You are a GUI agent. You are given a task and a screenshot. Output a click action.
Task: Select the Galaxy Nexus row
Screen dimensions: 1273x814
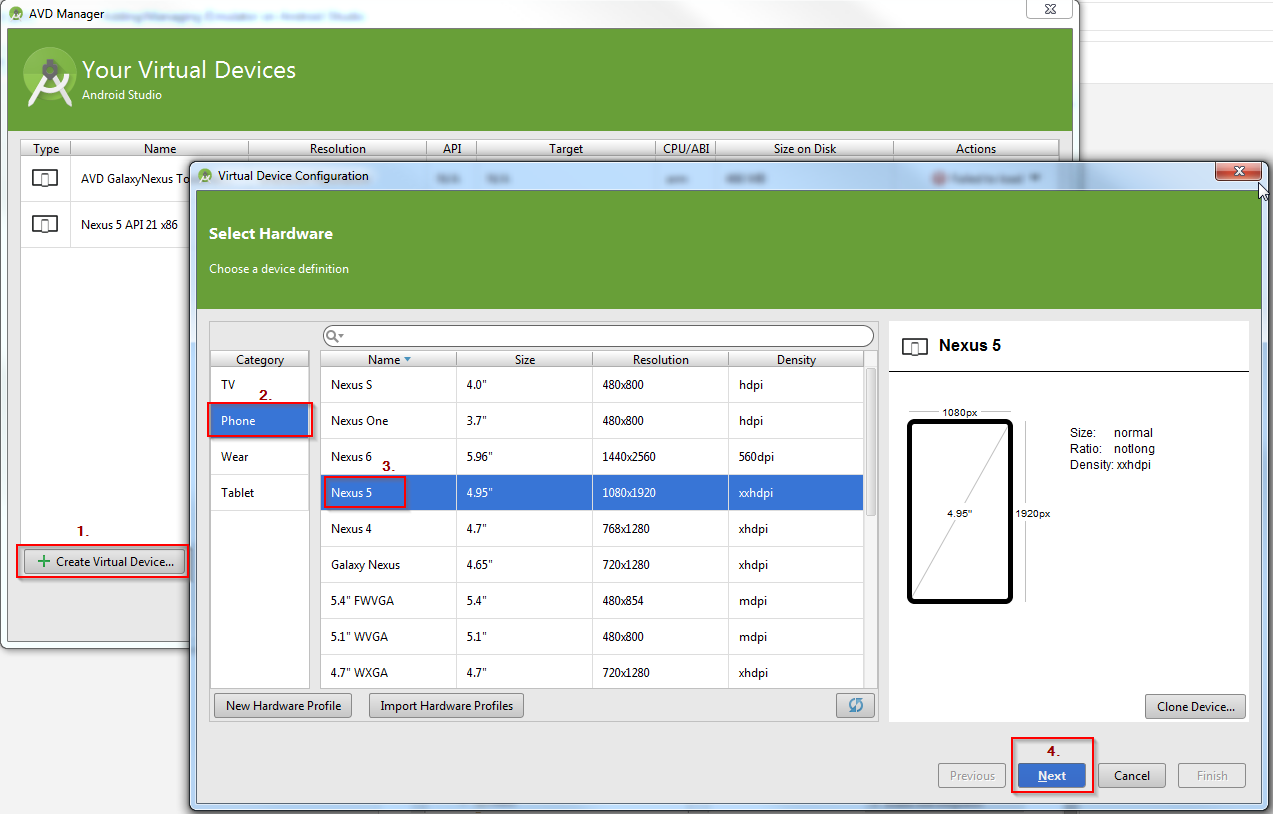point(592,565)
